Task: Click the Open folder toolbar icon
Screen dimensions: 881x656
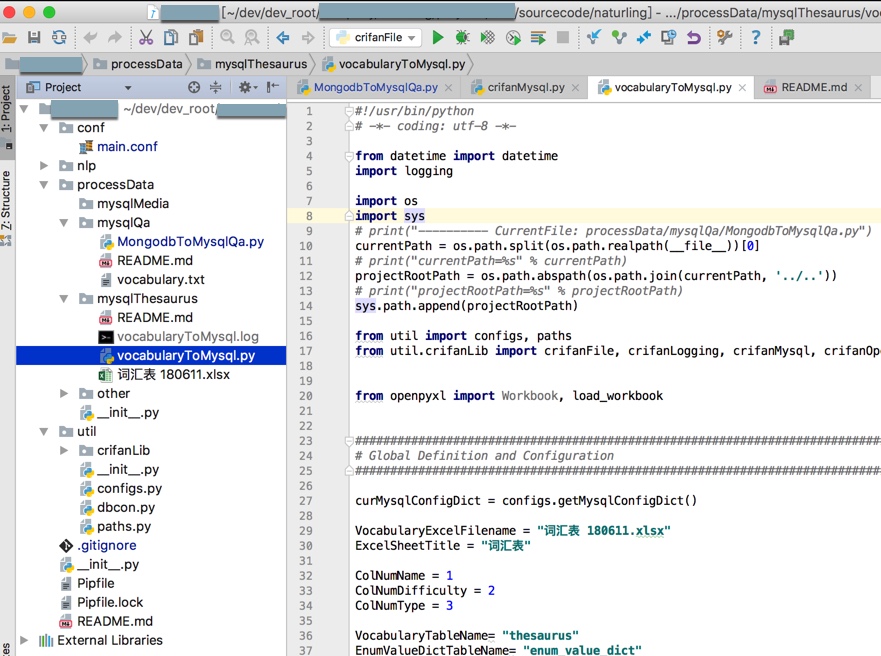Action: 9,38
